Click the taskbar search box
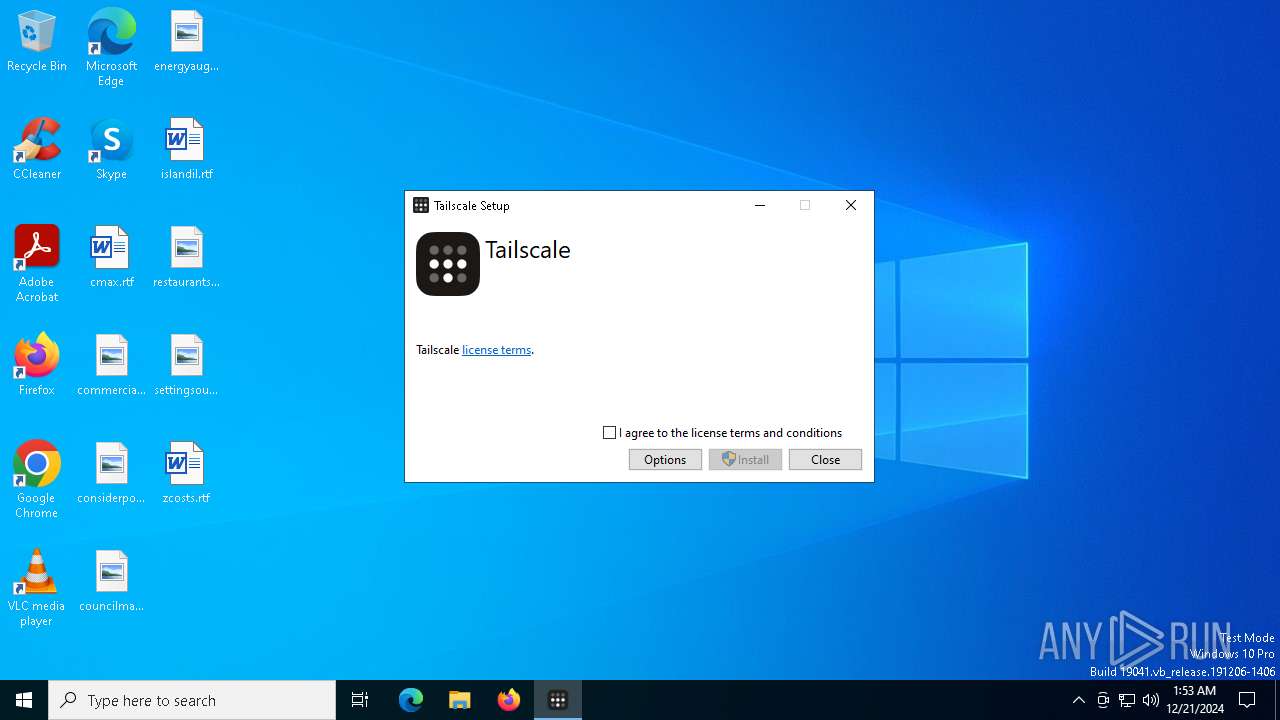 (192, 700)
